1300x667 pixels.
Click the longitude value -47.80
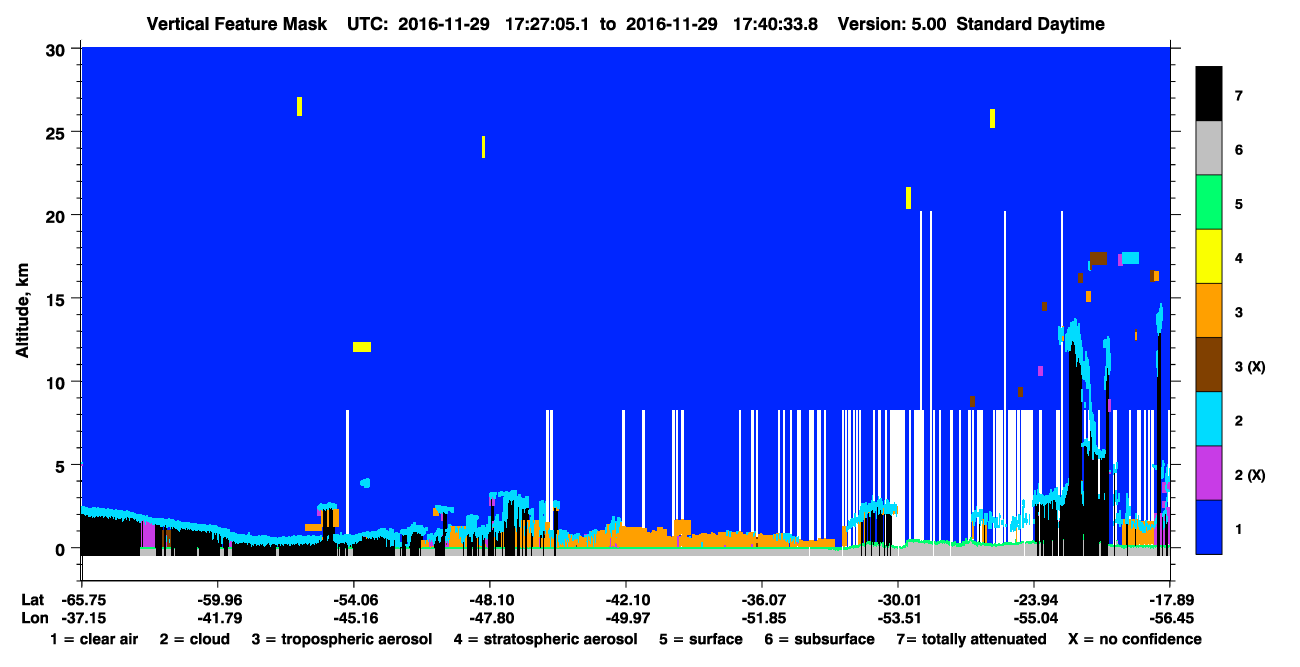pos(489,618)
